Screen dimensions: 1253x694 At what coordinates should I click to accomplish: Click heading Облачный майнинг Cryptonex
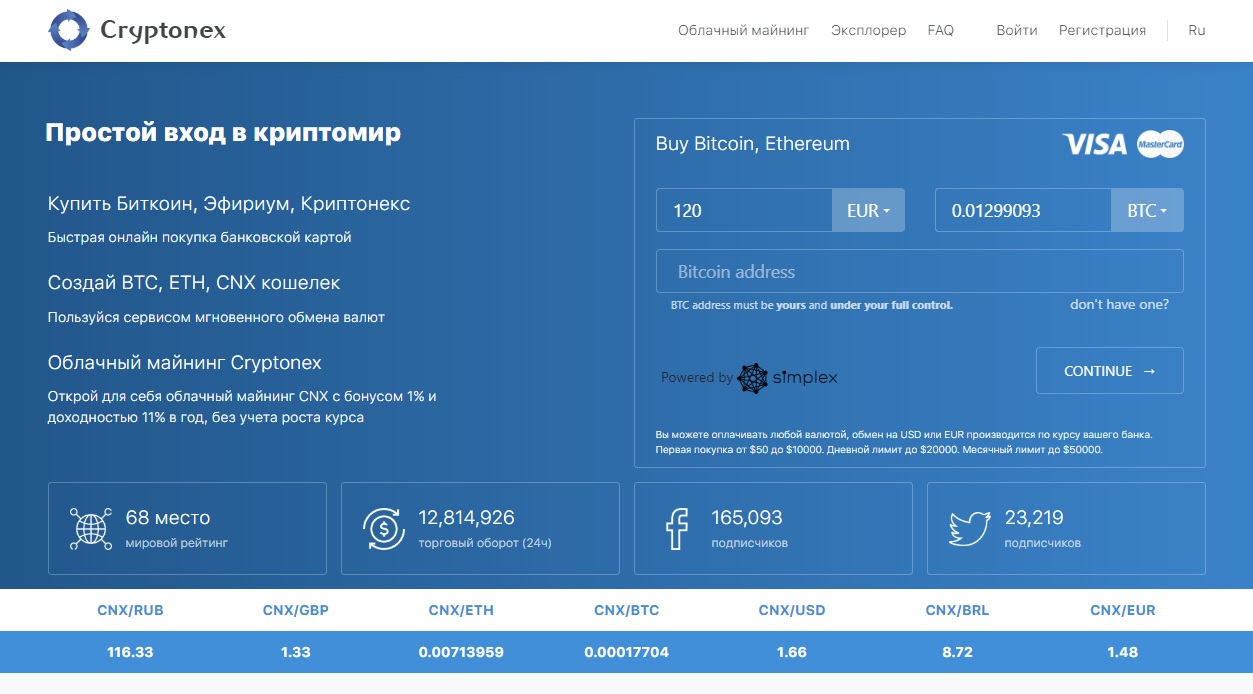[x=185, y=362]
